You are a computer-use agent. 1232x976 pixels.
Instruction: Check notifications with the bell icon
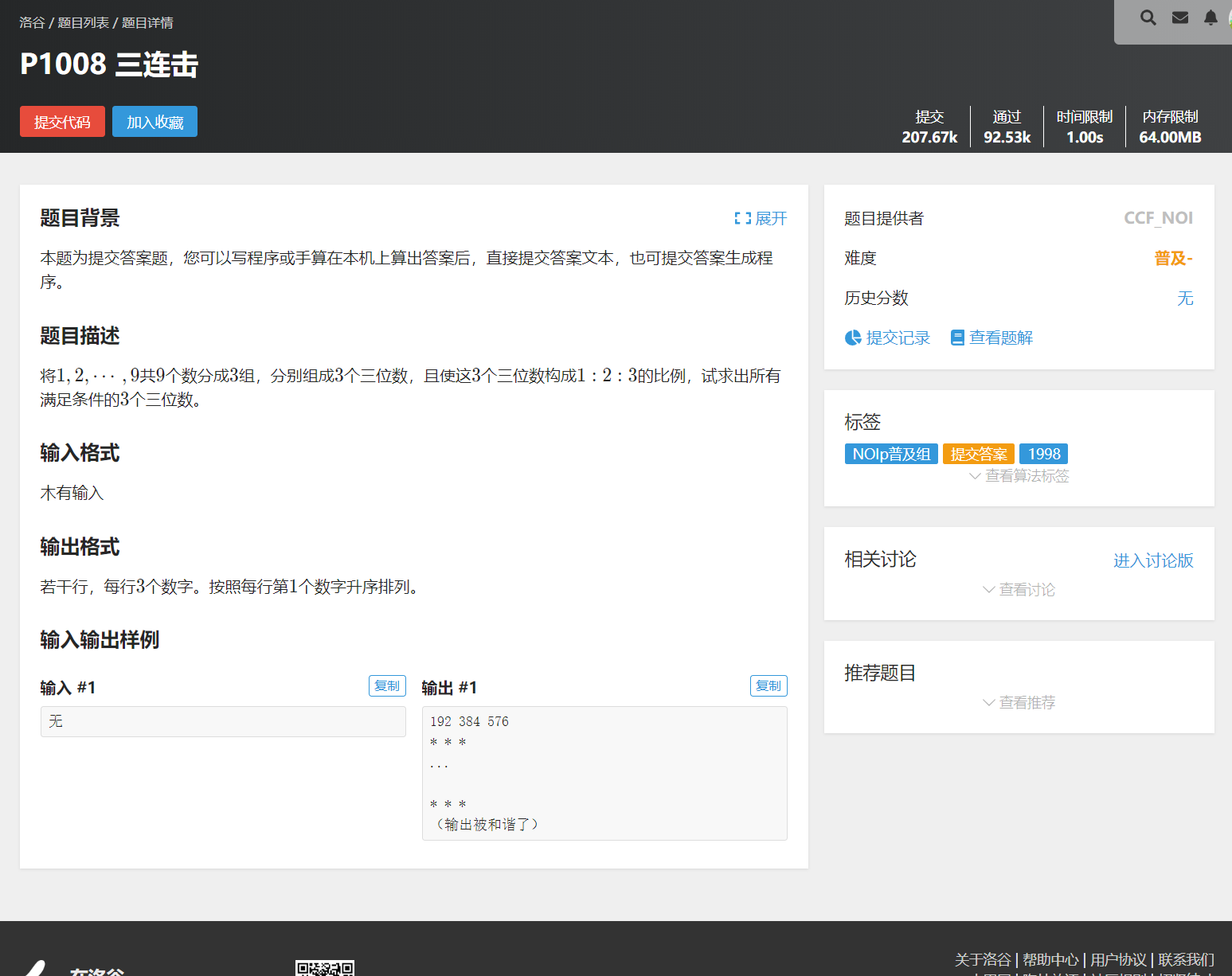tap(1211, 17)
